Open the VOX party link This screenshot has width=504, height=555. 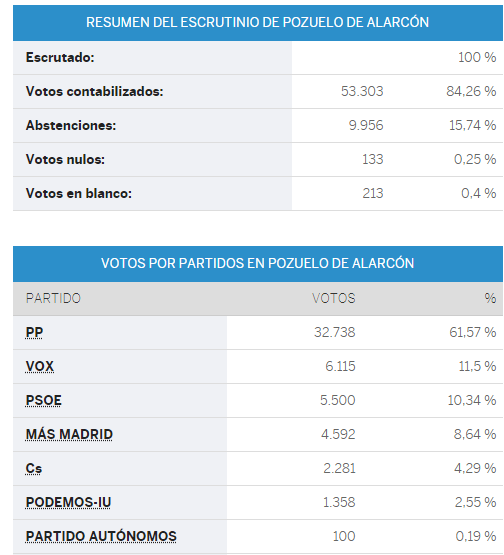pos(40,366)
